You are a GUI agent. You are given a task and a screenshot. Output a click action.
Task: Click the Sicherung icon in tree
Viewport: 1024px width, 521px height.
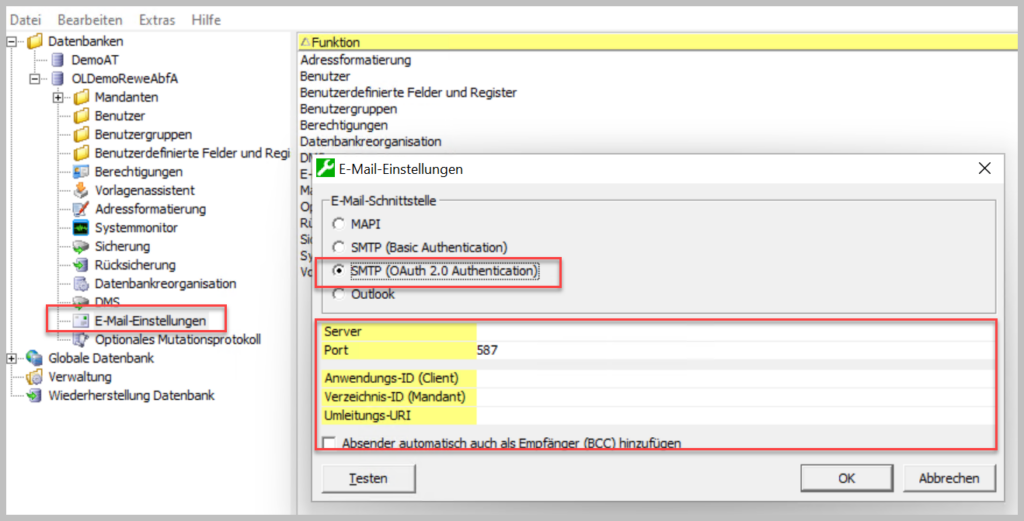81,246
